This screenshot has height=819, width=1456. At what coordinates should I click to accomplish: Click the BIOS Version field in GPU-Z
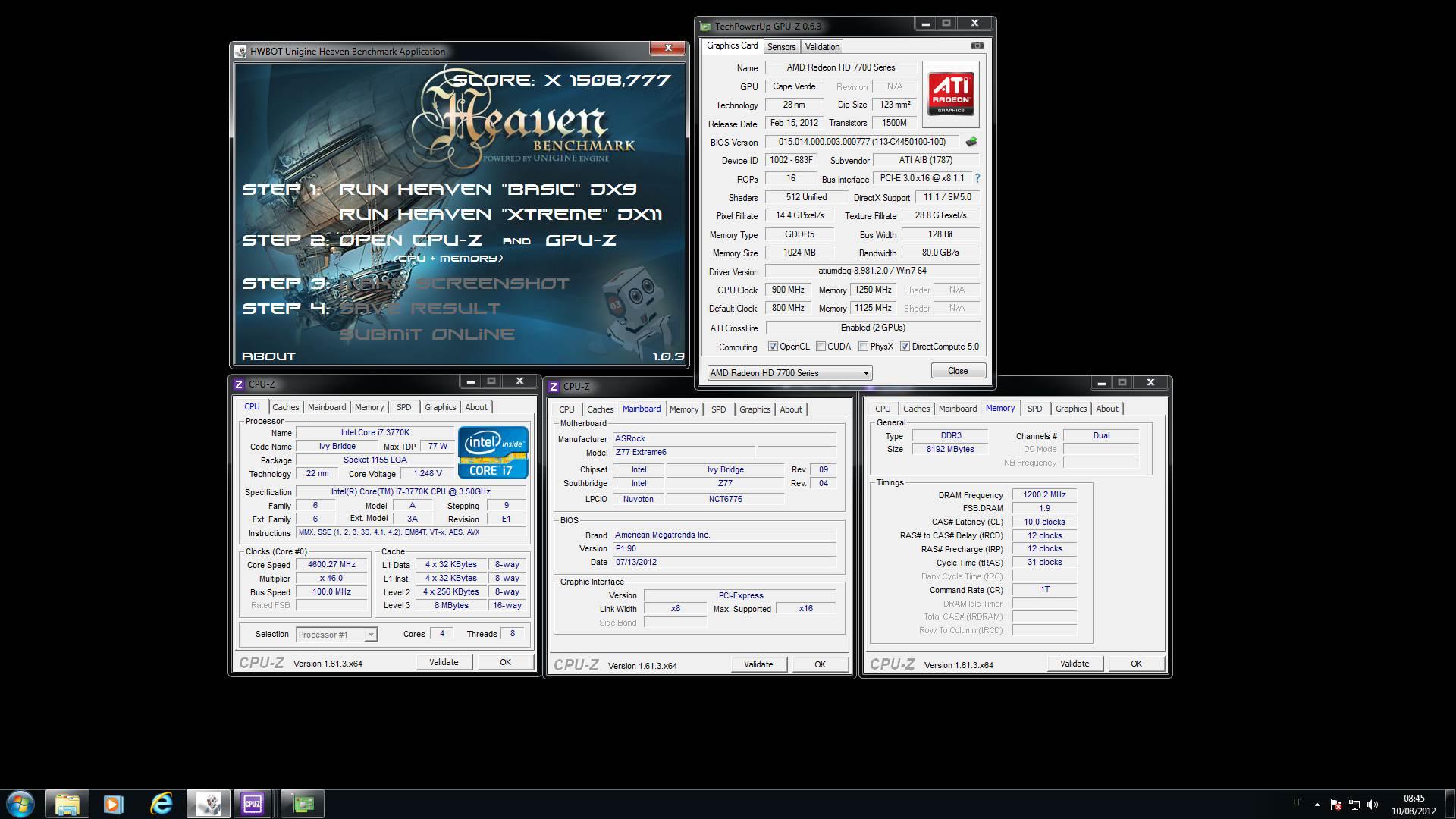(x=861, y=142)
